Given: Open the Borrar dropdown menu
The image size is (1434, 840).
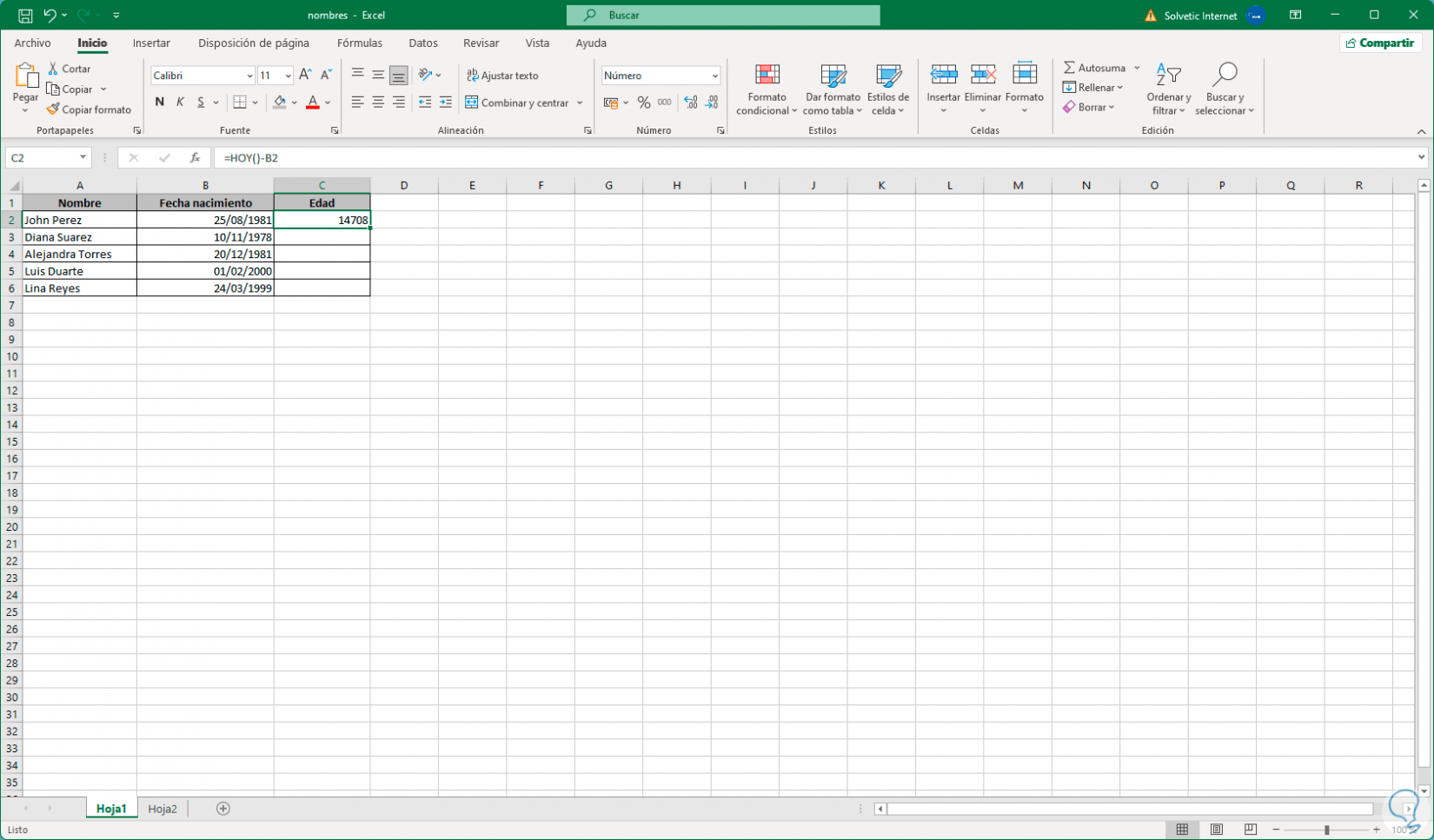Looking at the screenshot, I should click(x=1090, y=107).
